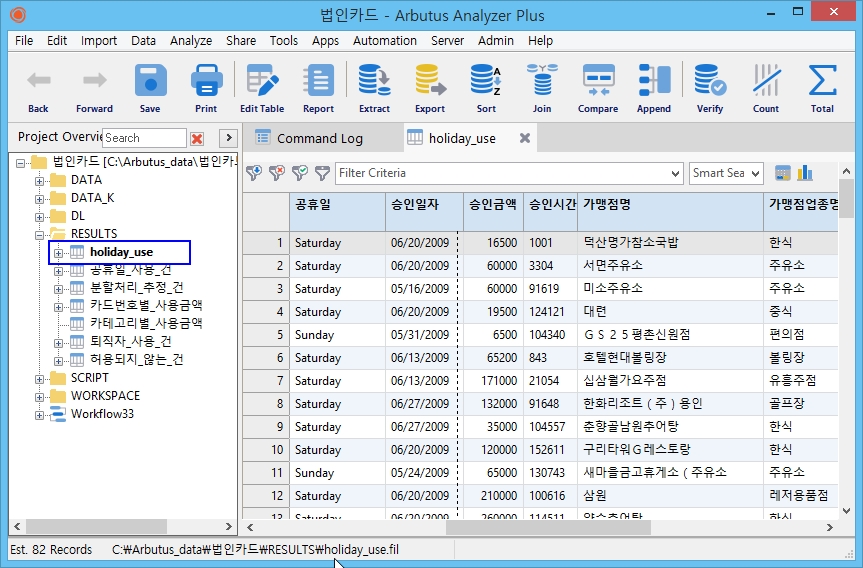Image resolution: width=863 pixels, height=568 pixels.
Task: Open the Analyze menu
Action: pos(191,41)
